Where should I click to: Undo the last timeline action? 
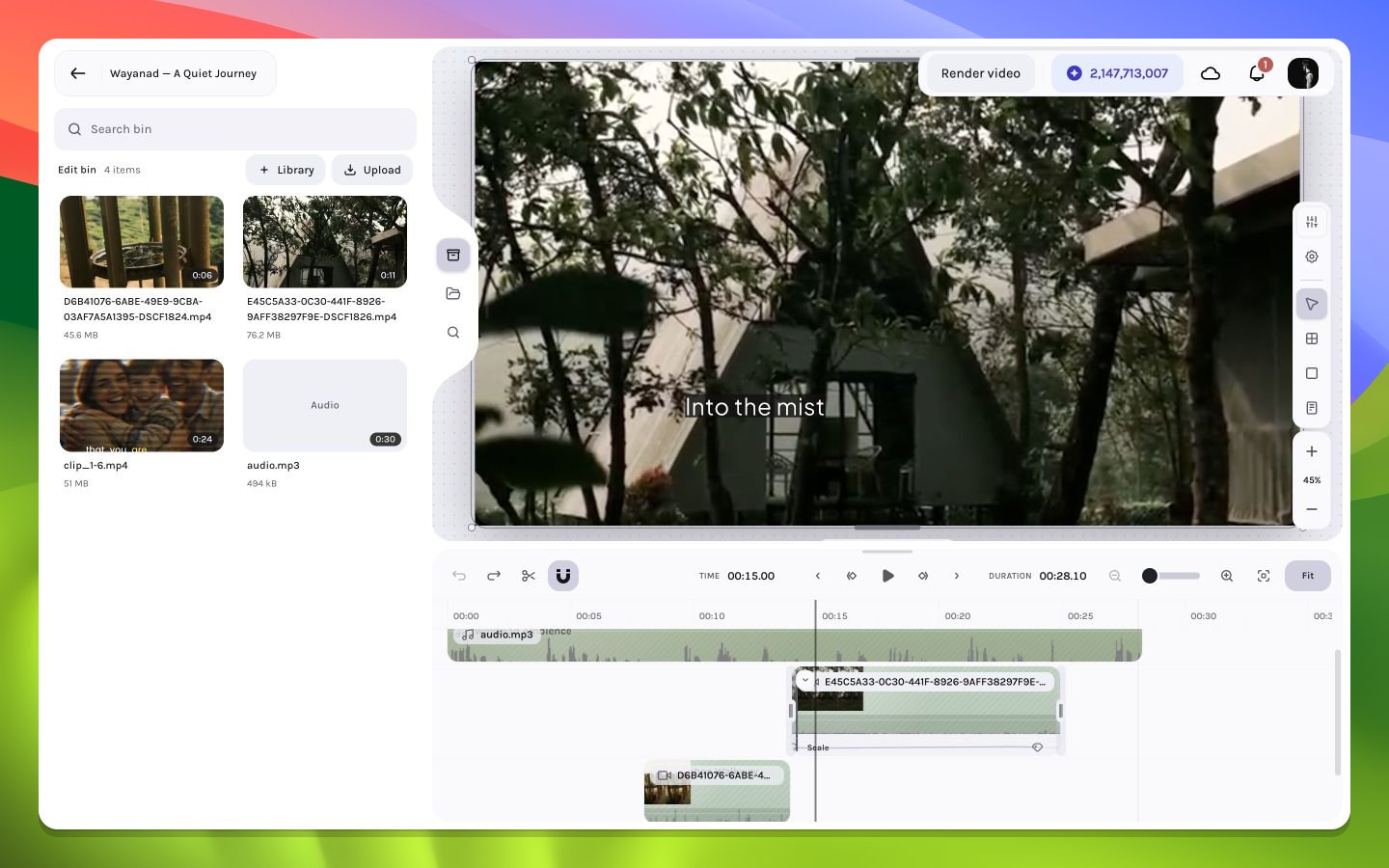tap(459, 576)
